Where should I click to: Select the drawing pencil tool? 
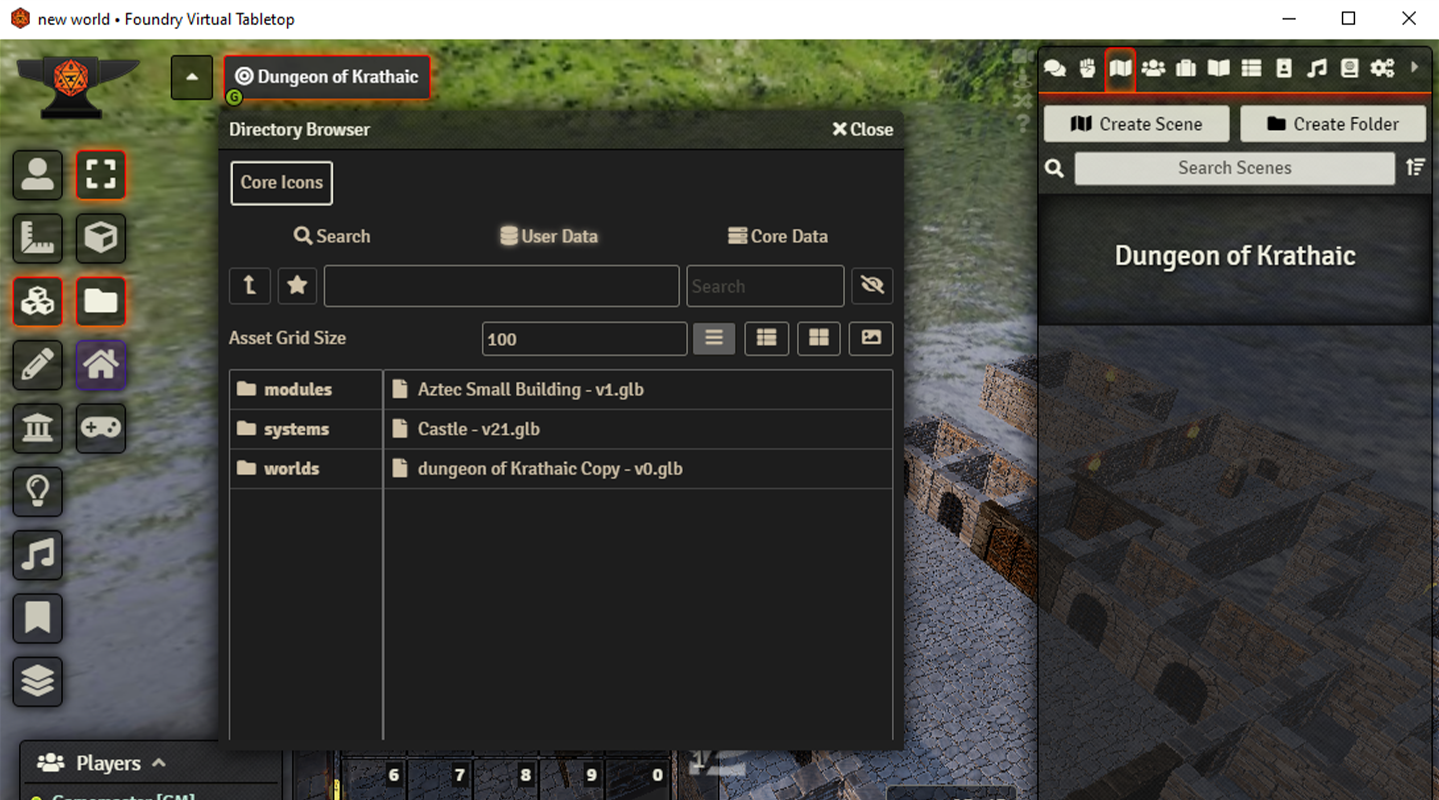coord(37,365)
